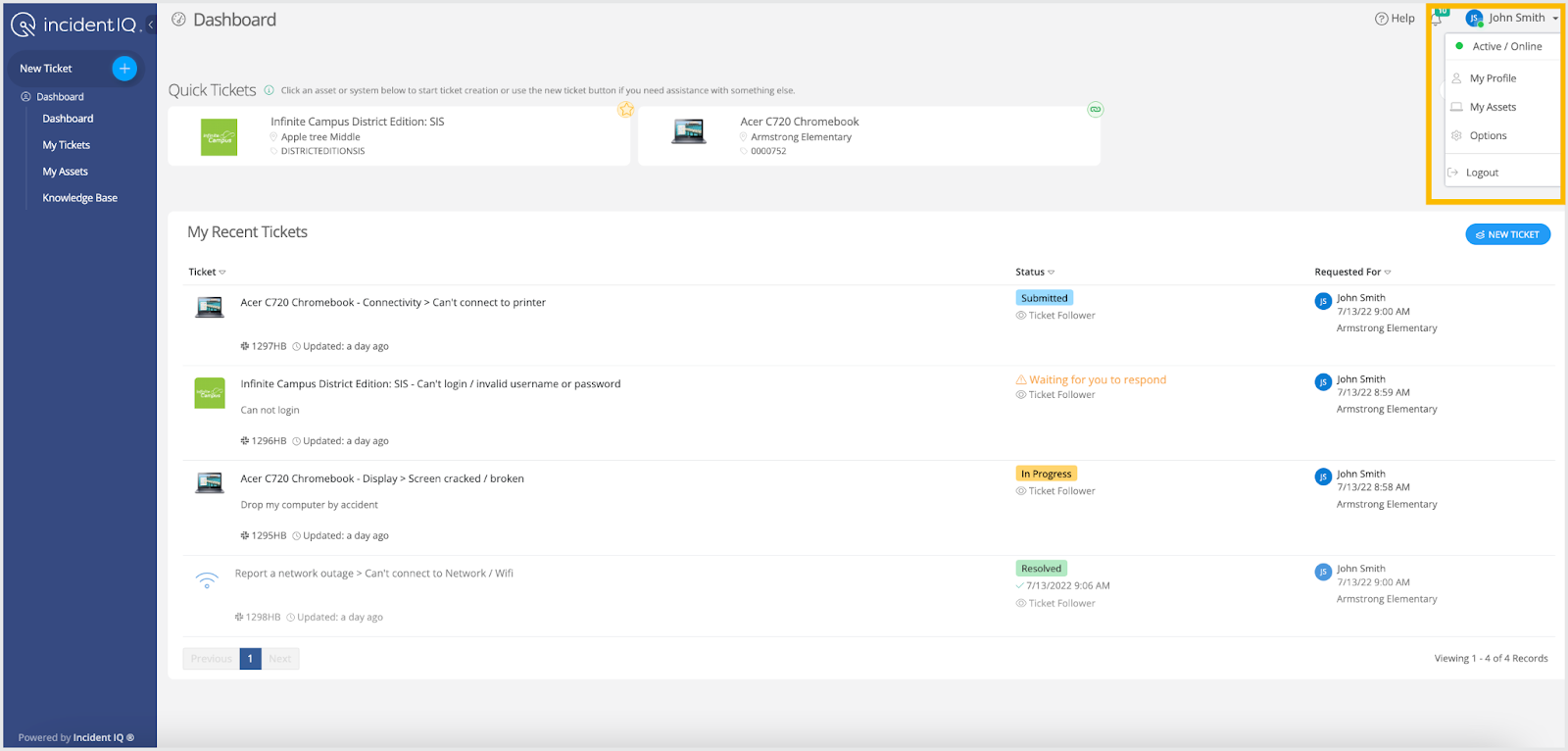Collapse the left sidebar using the chevron

point(151,25)
